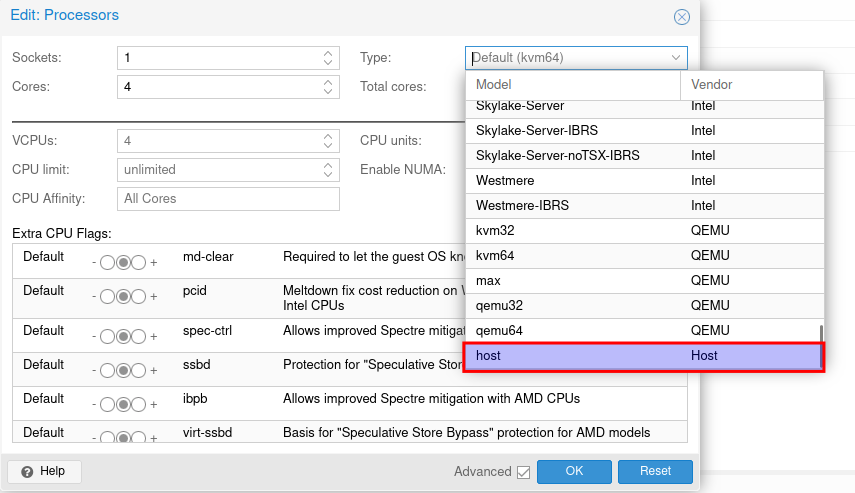855x493 pixels.
Task: Click the CPU Affinity input field
Action: tap(228, 199)
